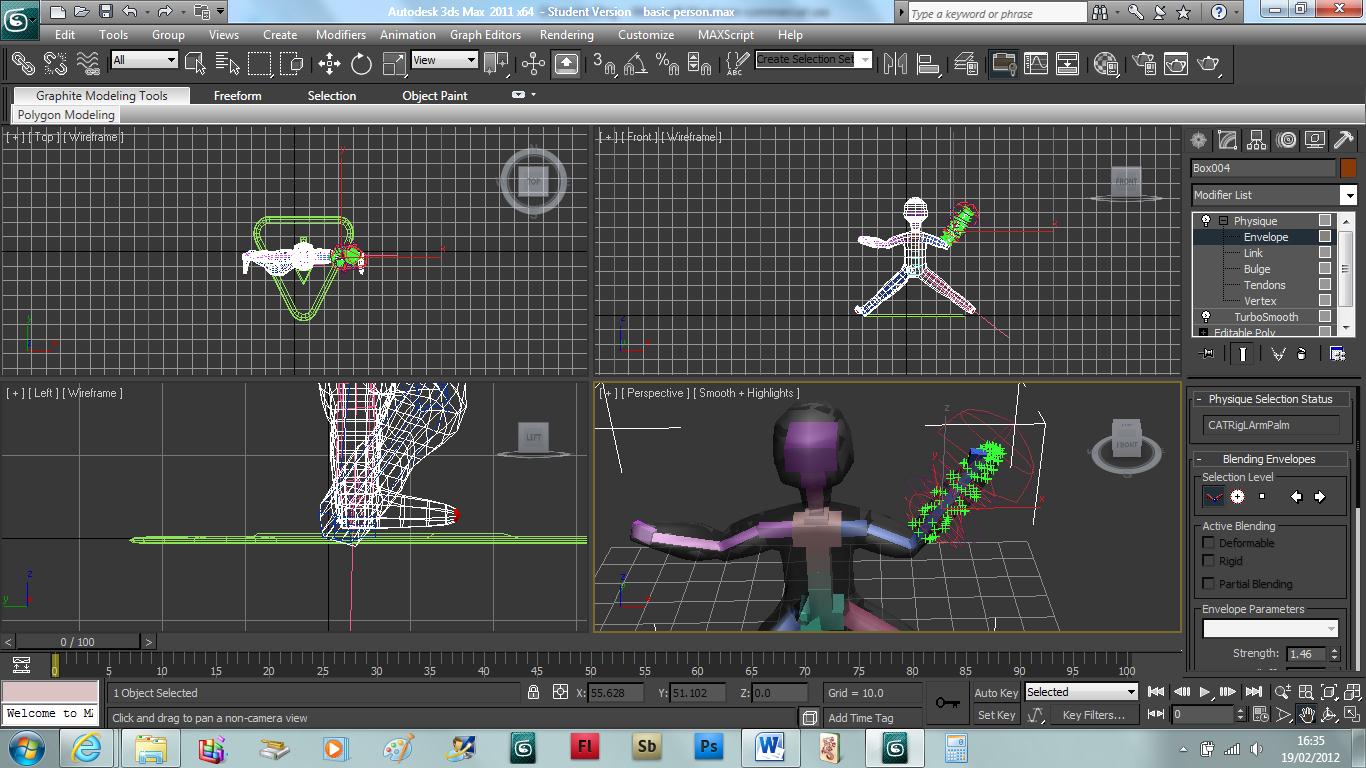Open the Curve Editor from the toolbar
The width and height of the screenshot is (1366, 768).
1035,64
